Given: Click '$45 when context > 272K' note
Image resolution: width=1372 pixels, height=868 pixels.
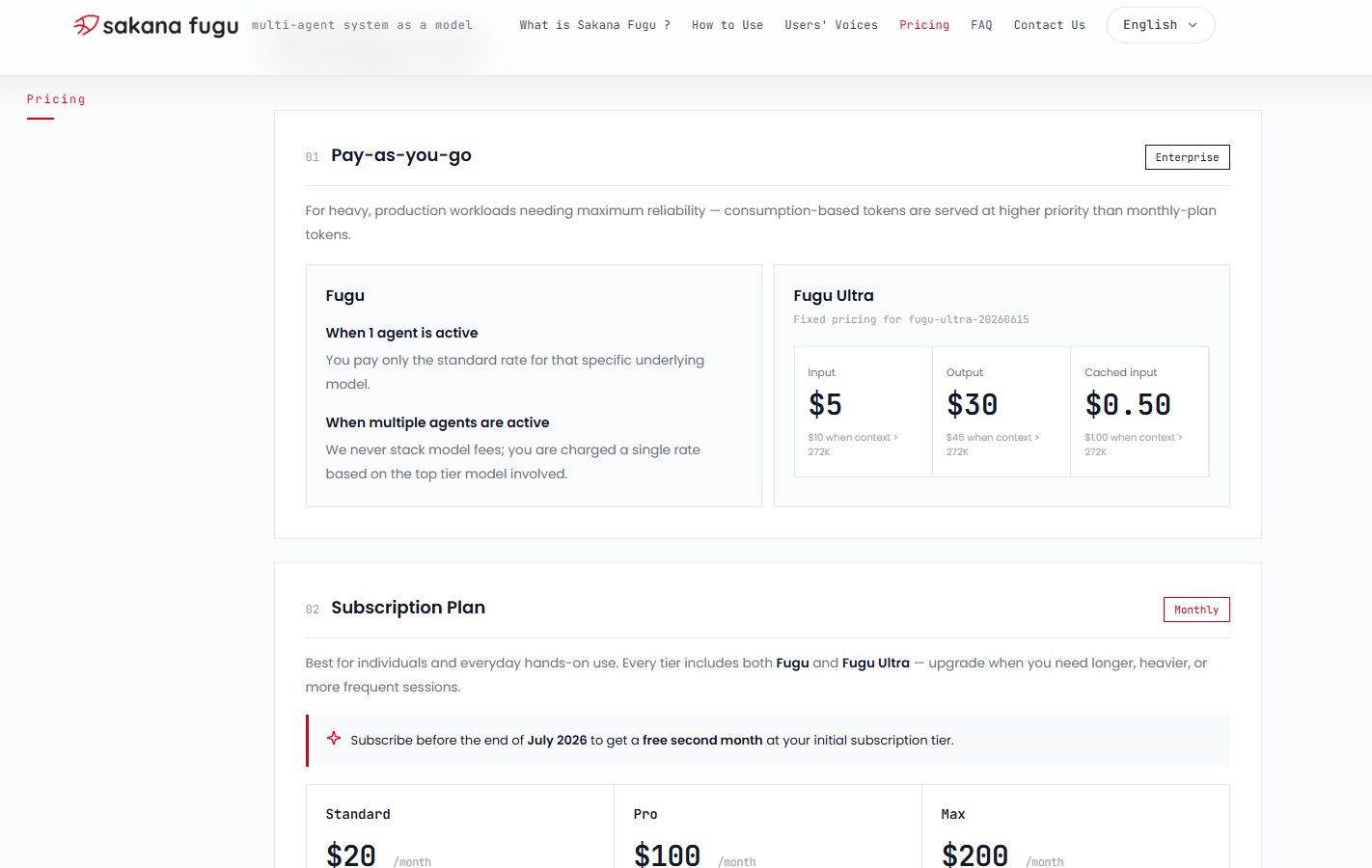Looking at the screenshot, I should [993, 445].
